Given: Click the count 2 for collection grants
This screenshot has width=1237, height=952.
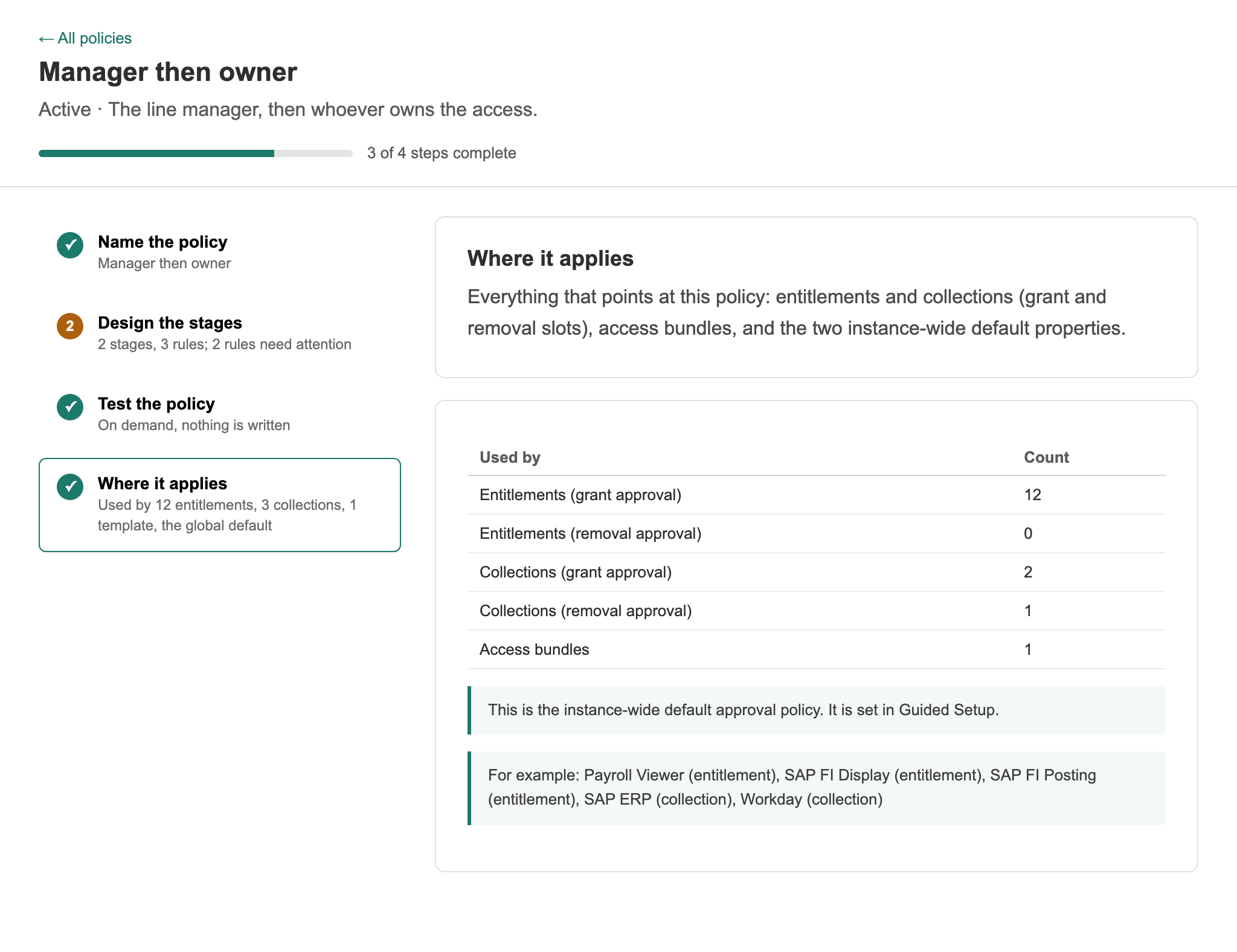Looking at the screenshot, I should 1028,572.
